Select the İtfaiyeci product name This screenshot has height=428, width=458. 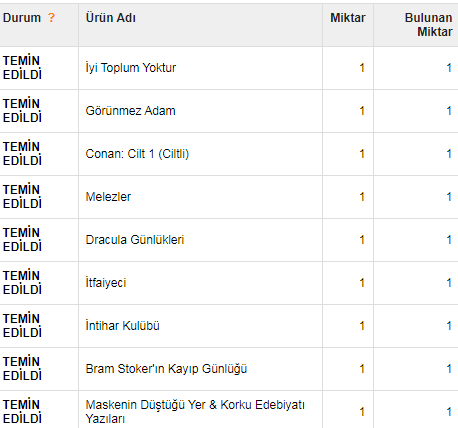[x=106, y=283]
